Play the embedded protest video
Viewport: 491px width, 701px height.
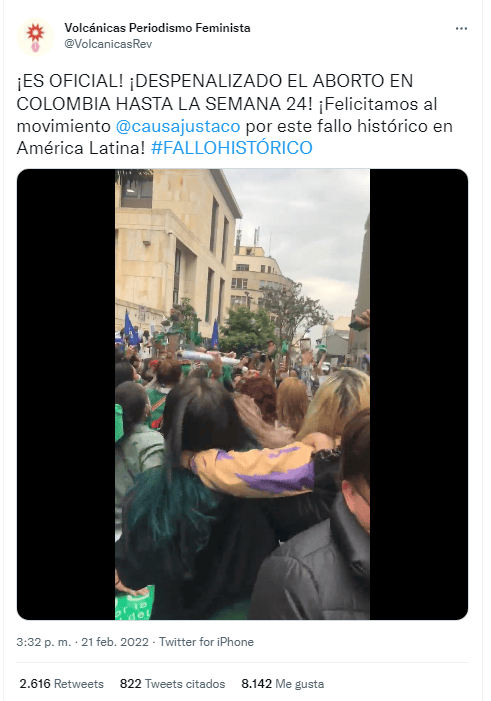click(242, 394)
